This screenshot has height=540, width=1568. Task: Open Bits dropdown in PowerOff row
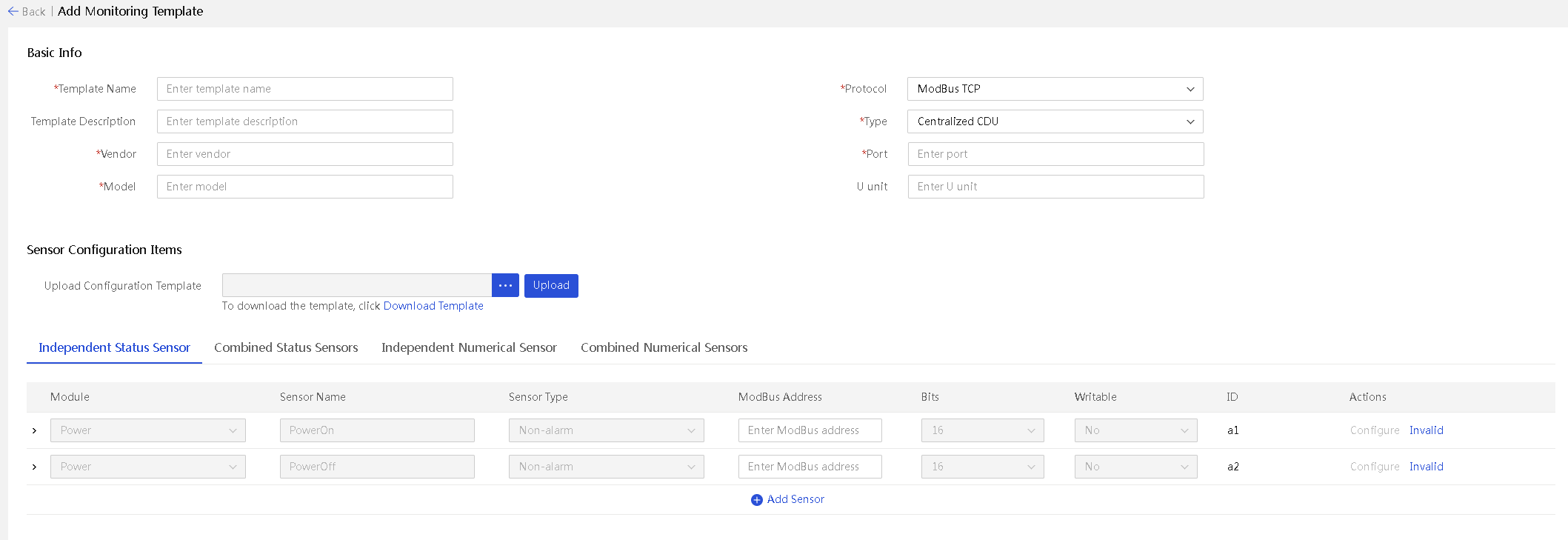(982, 467)
